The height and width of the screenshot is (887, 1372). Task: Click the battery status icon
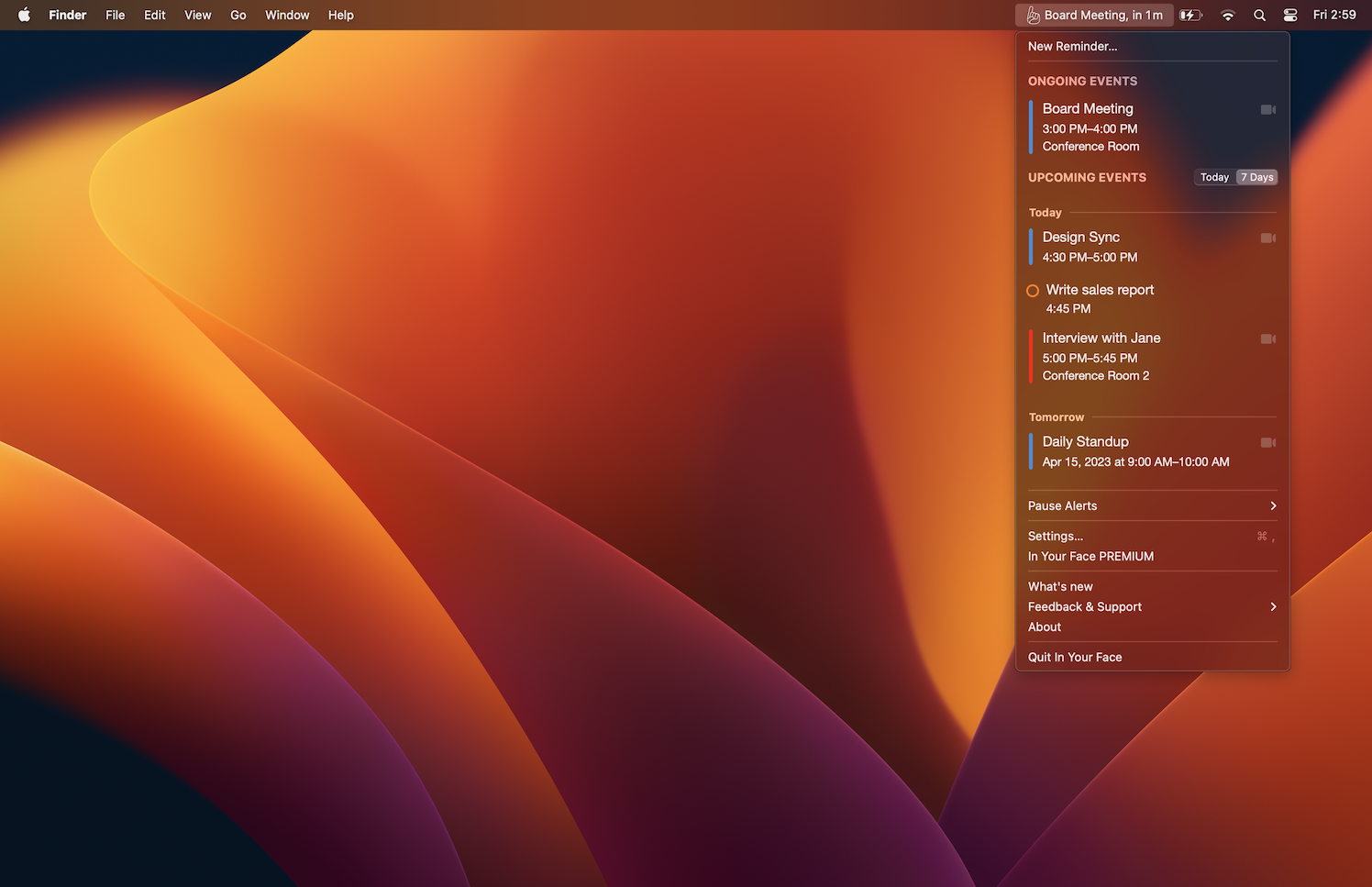pyautogui.click(x=1190, y=16)
